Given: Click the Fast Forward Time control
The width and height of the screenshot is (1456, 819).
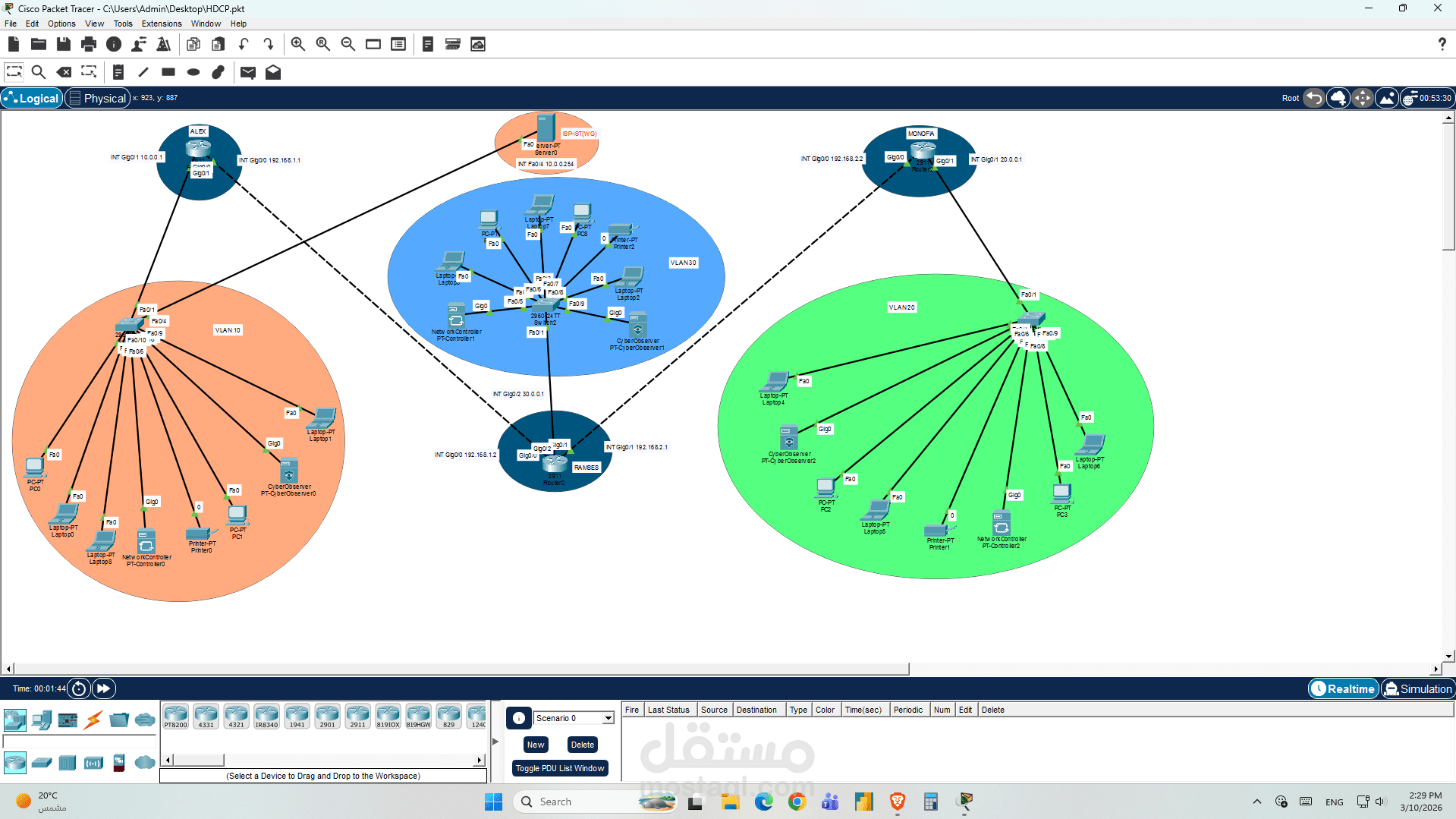Looking at the screenshot, I should pos(103,688).
